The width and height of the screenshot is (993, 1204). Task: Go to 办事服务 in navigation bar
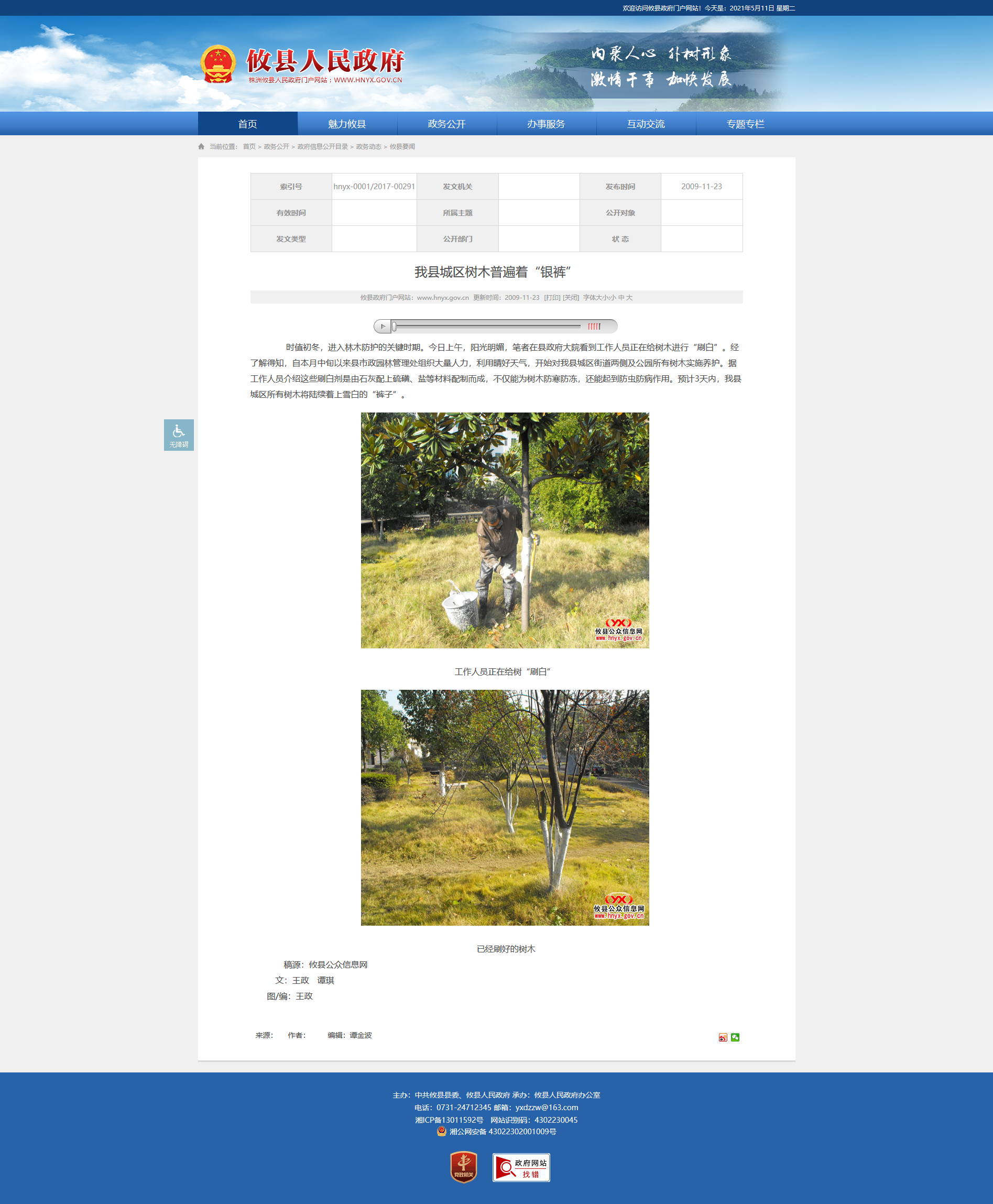[x=545, y=124]
